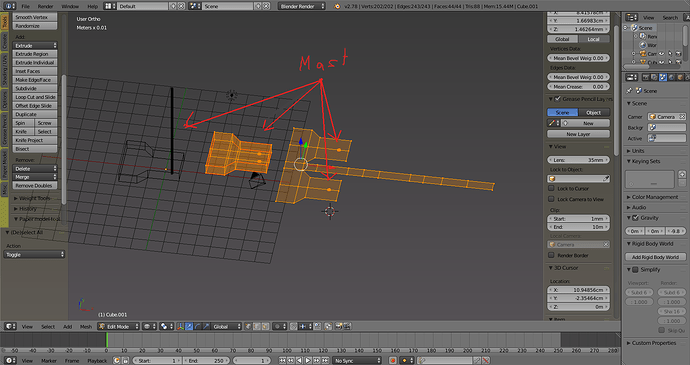Expand the Units panel

tap(638, 151)
